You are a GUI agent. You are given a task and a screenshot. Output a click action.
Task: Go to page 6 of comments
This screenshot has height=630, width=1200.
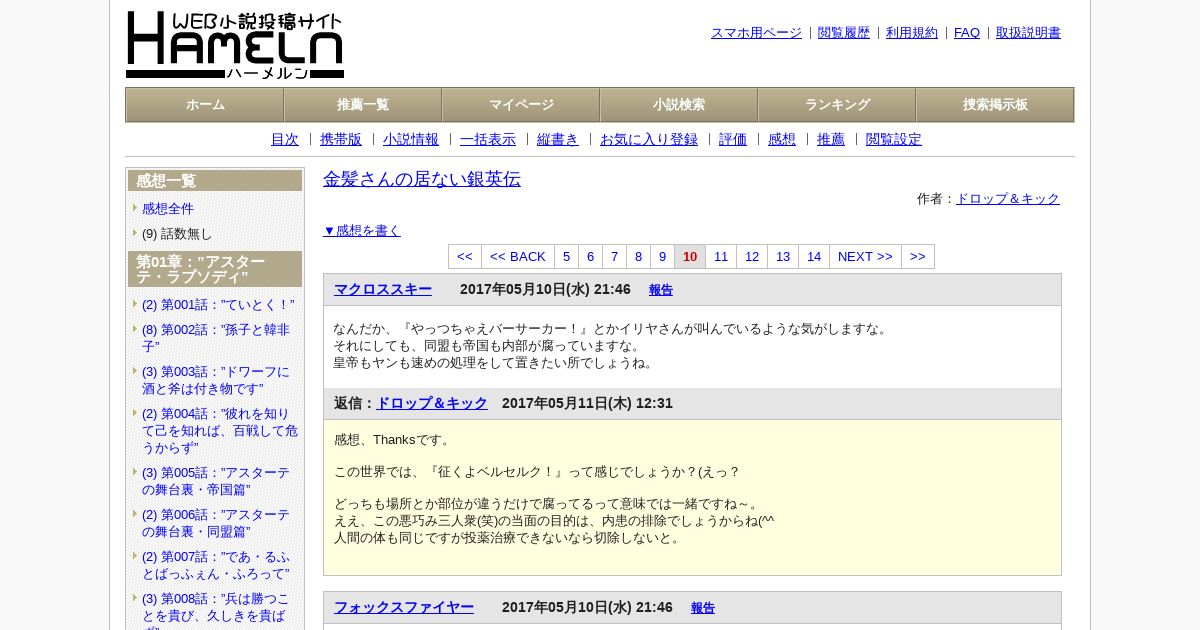pos(591,257)
